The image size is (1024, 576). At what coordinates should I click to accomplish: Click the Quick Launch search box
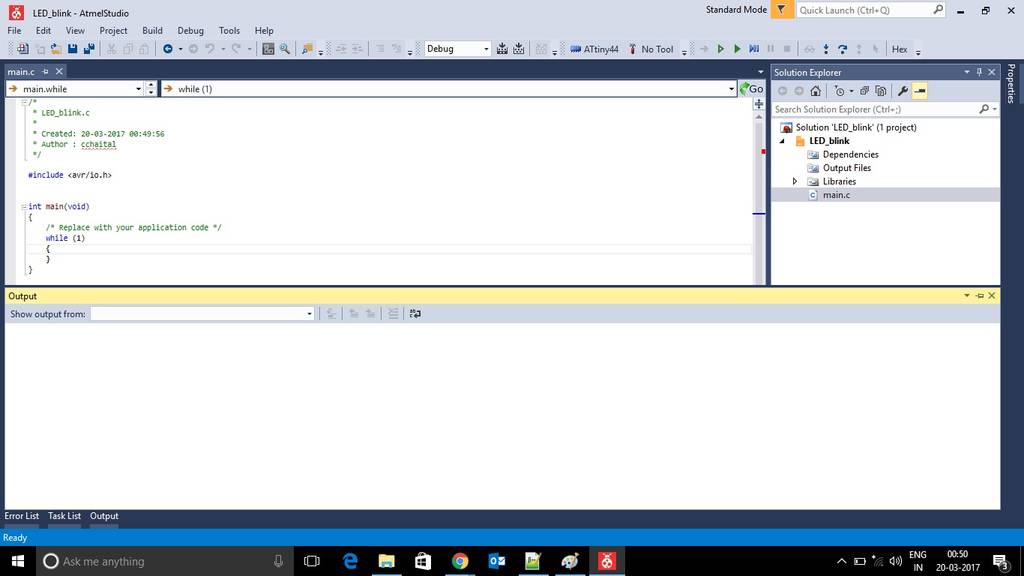tap(871, 10)
